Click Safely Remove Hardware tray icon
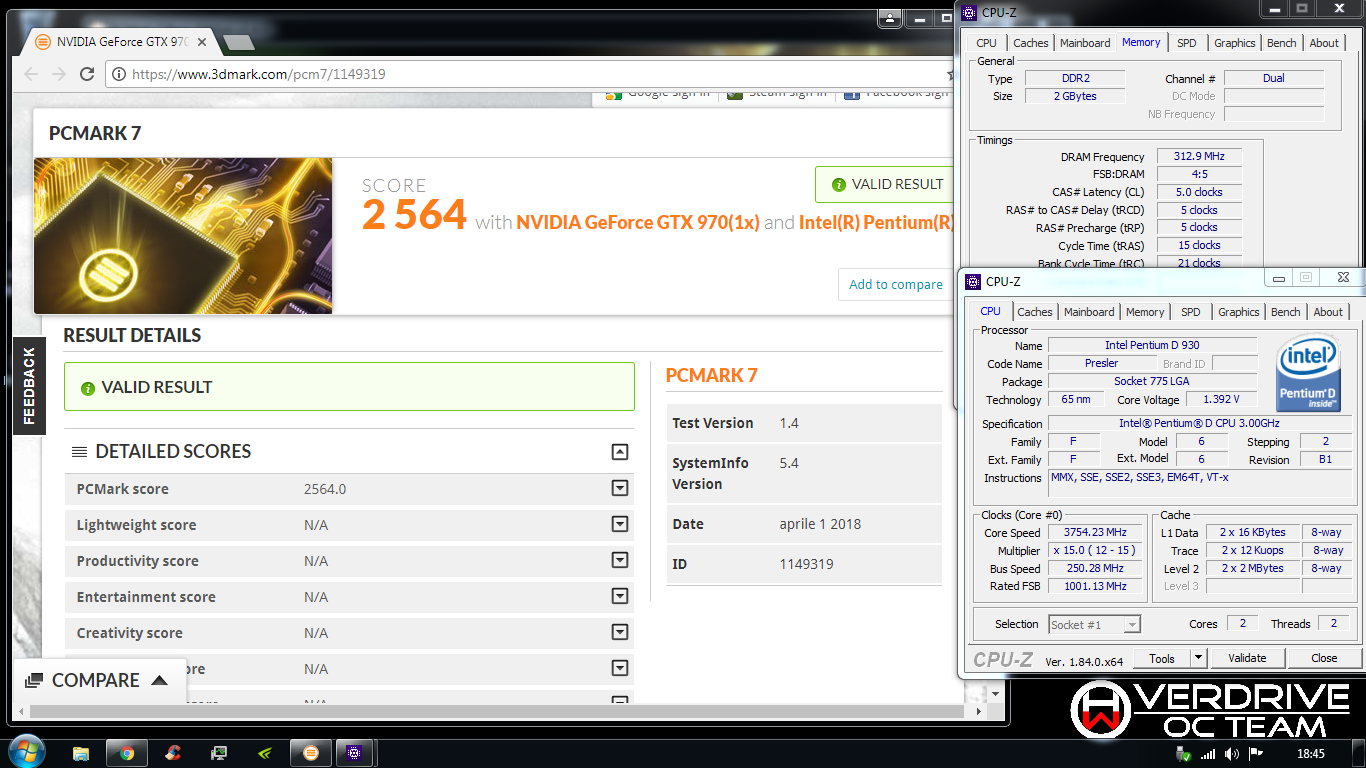Viewport: 1366px width, 768px height. pos(1184,754)
